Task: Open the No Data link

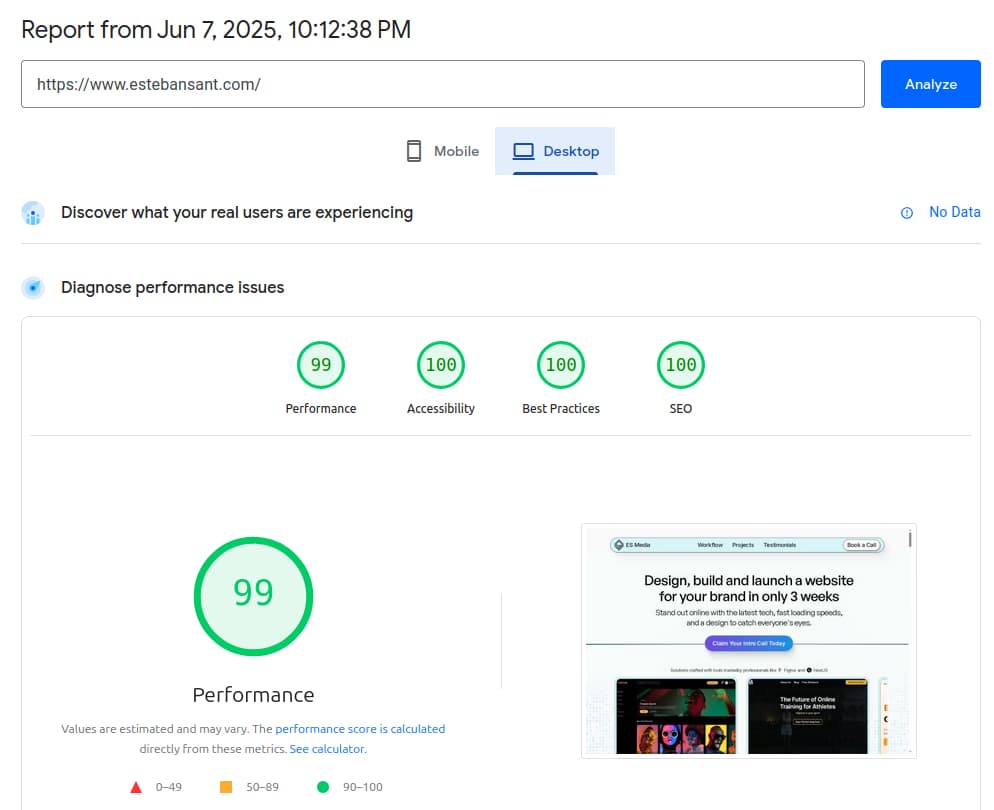Action: [954, 212]
